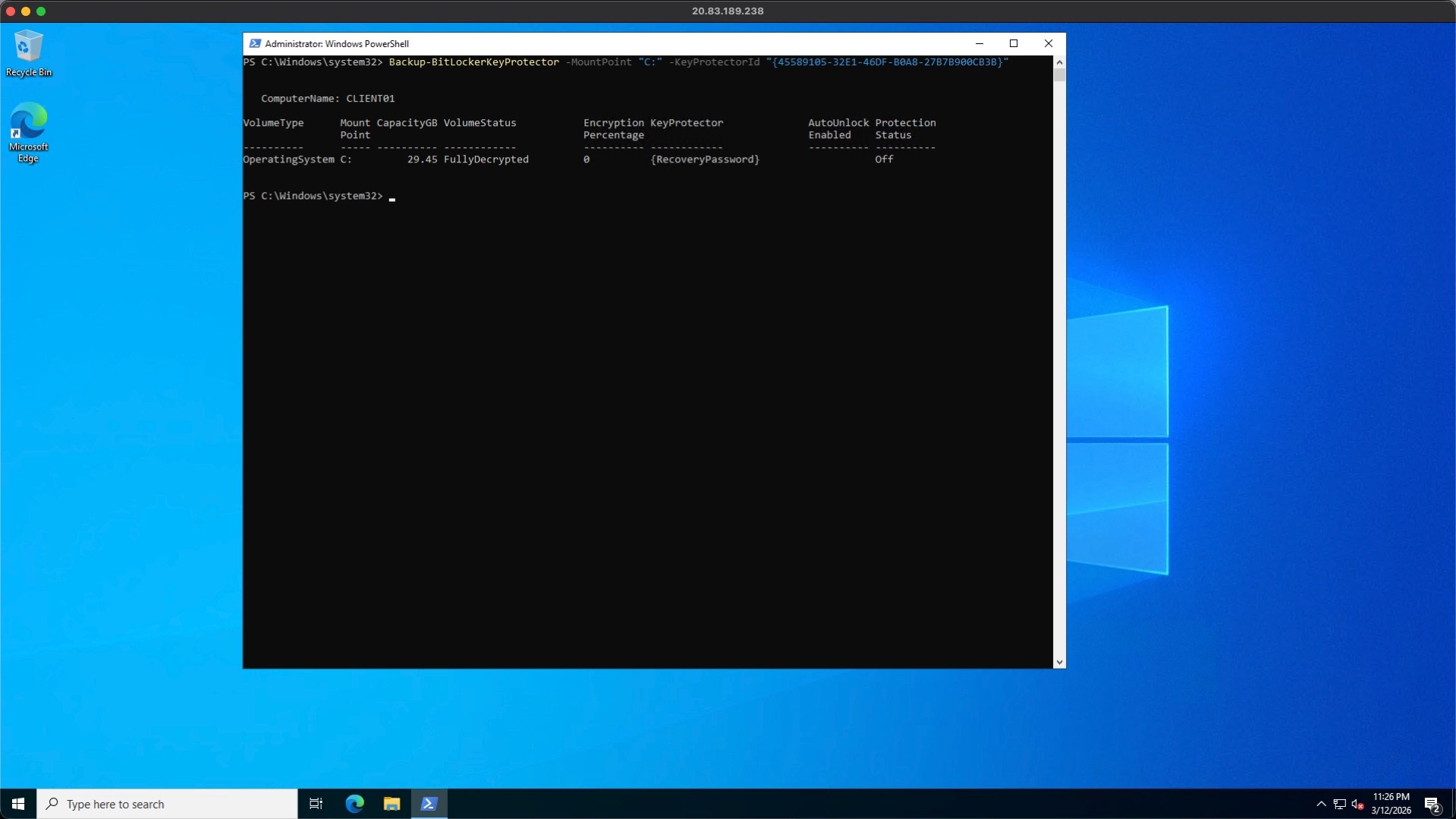Click the network status tray icon
This screenshot has width=1456, height=819.
click(1339, 804)
